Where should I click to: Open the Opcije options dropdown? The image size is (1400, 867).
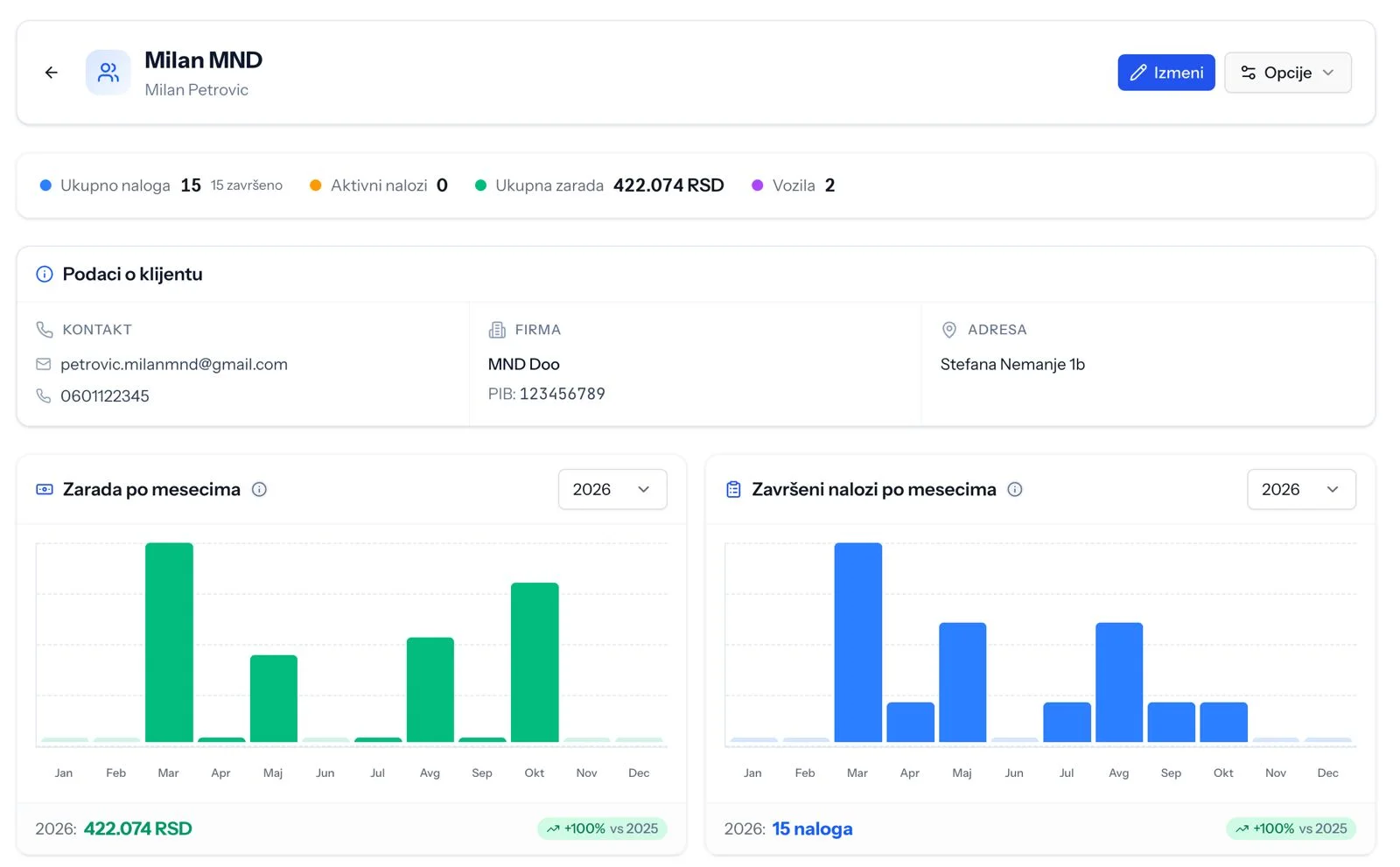1287,73
